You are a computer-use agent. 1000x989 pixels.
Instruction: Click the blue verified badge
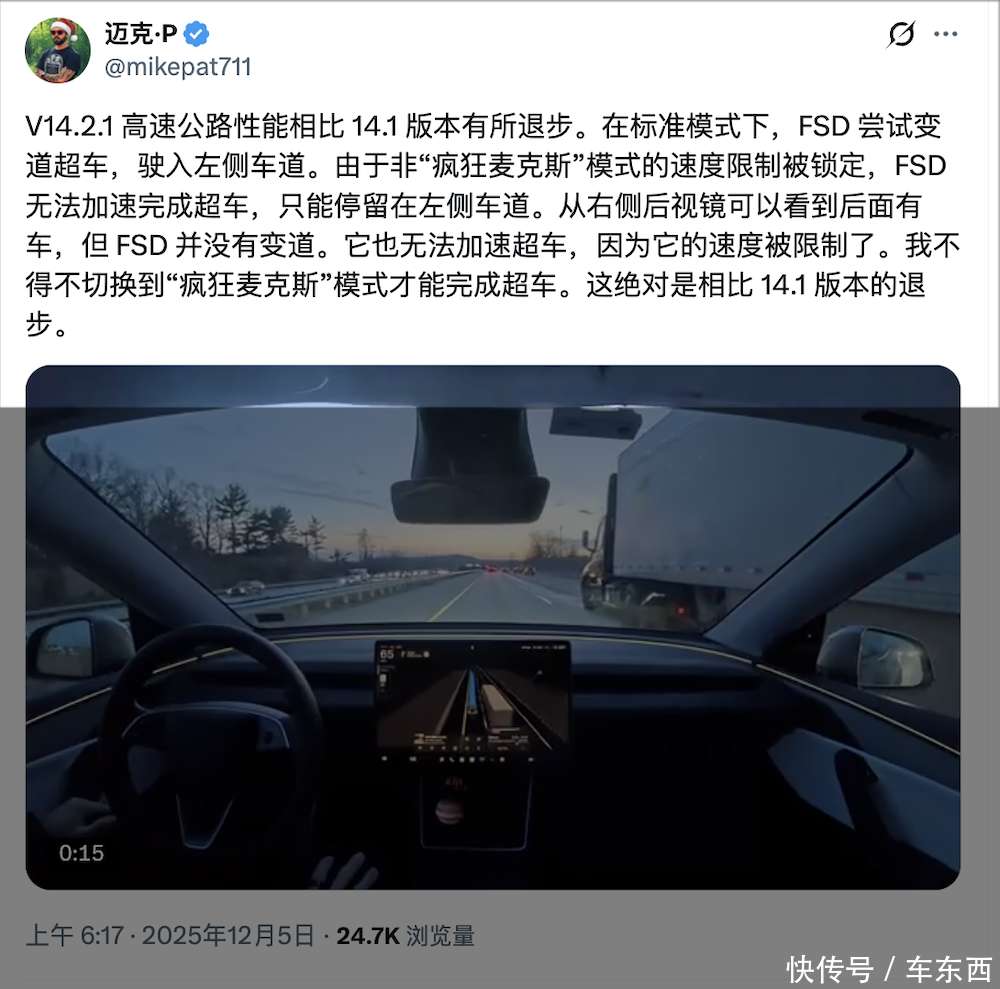196,34
